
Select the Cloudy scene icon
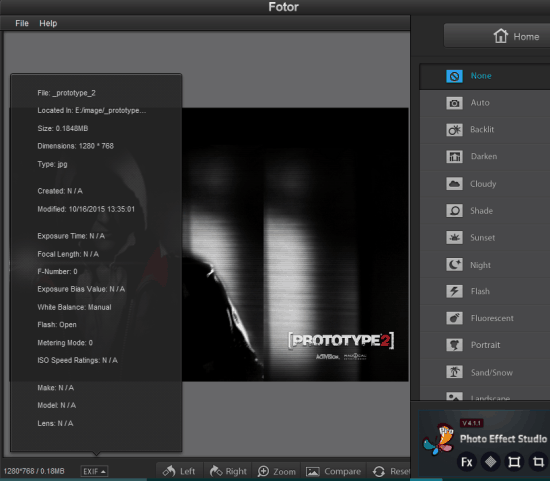click(454, 184)
